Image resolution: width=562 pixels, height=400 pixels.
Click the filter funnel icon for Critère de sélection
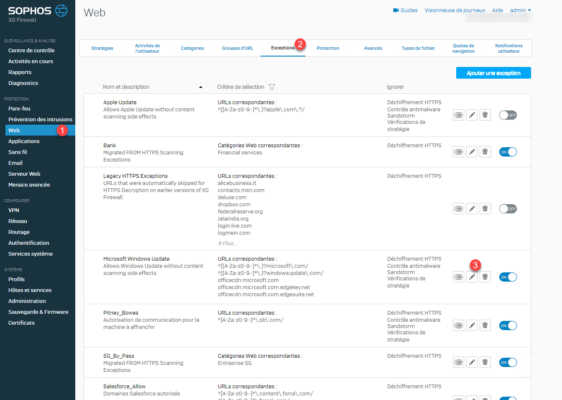click(272, 87)
